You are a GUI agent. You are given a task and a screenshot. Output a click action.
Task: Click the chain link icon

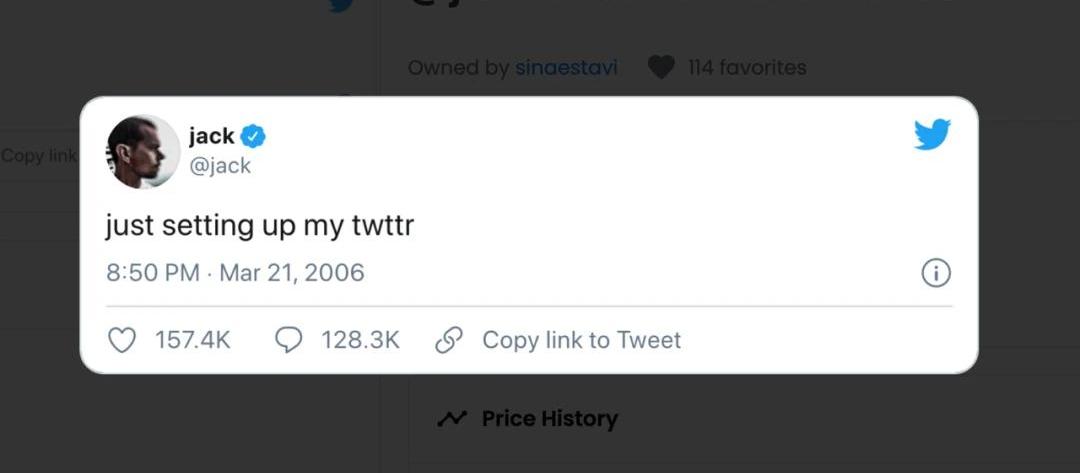(x=449, y=341)
